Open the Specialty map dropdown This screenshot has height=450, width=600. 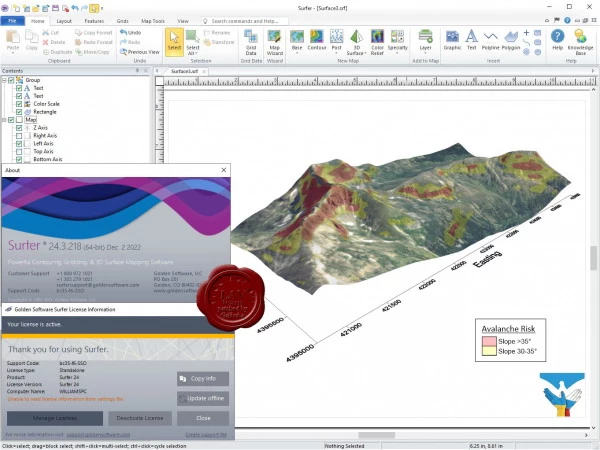397,53
